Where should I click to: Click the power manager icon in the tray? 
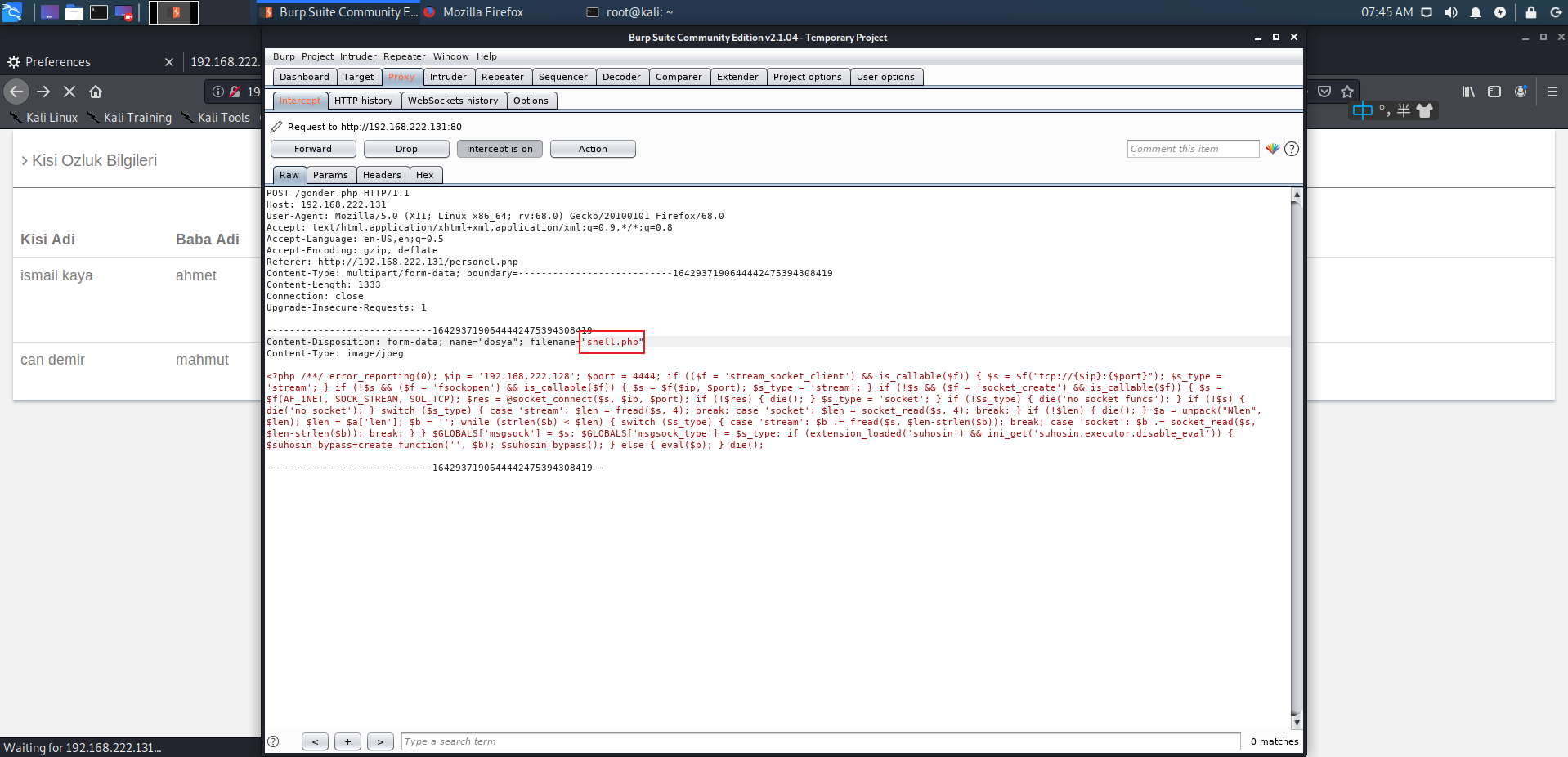(x=1500, y=12)
